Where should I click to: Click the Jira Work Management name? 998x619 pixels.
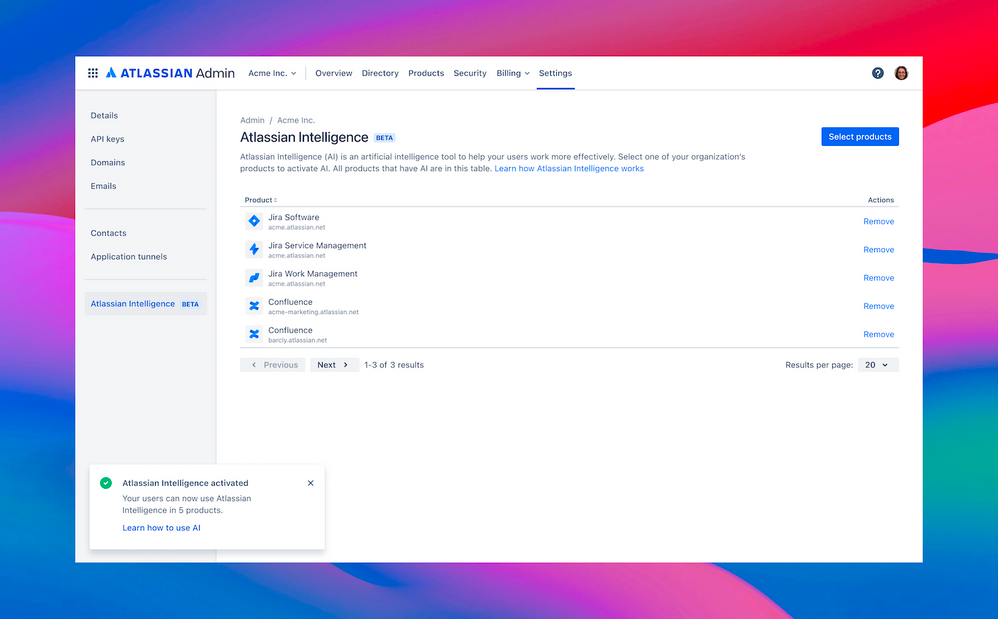(313, 274)
